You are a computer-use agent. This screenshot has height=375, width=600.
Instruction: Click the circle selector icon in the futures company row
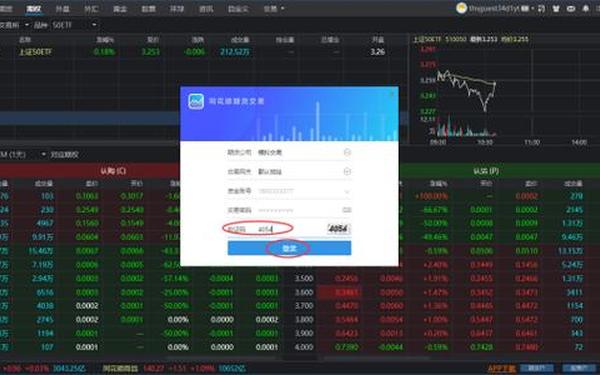pos(347,152)
